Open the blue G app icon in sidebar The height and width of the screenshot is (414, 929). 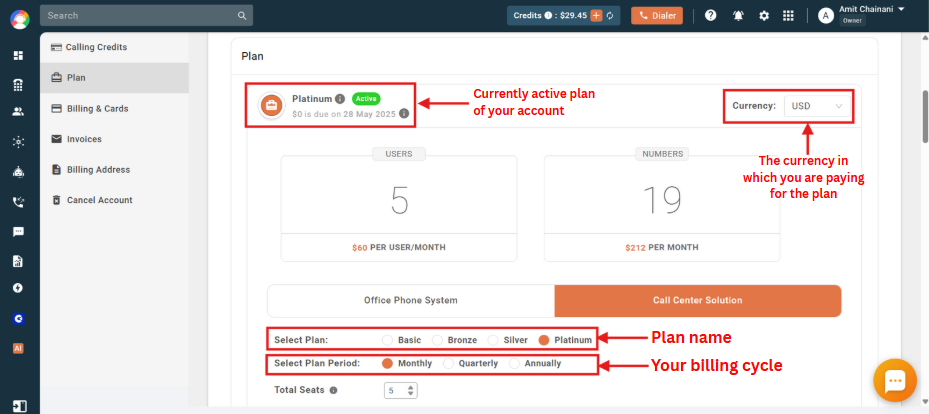pos(18,319)
